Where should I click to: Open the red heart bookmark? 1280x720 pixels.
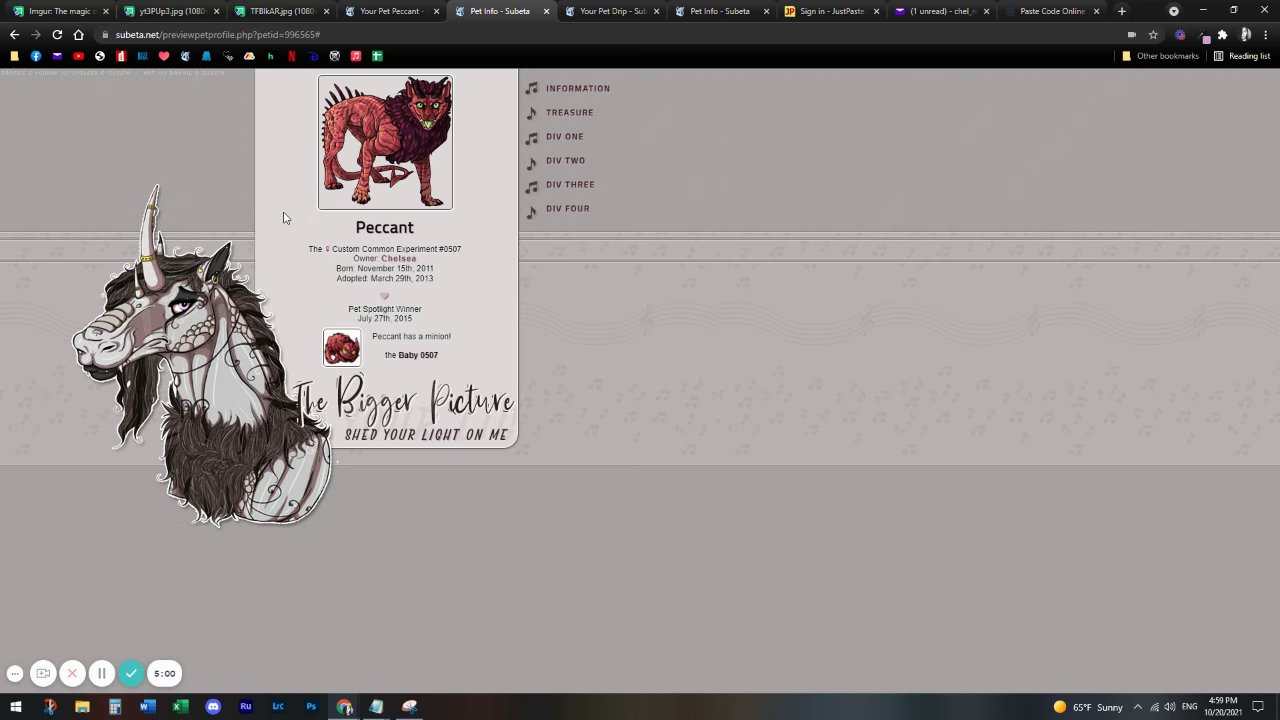point(164,56)
